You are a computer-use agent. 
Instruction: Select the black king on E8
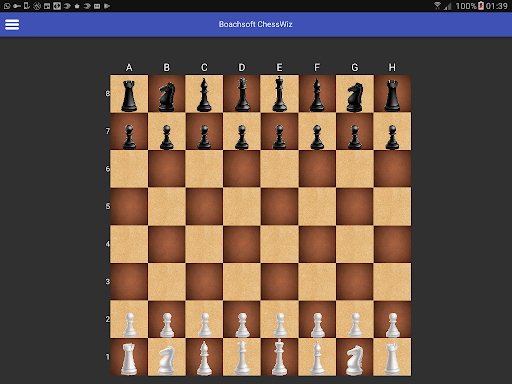pyautogui.click(x=279, y=94)
